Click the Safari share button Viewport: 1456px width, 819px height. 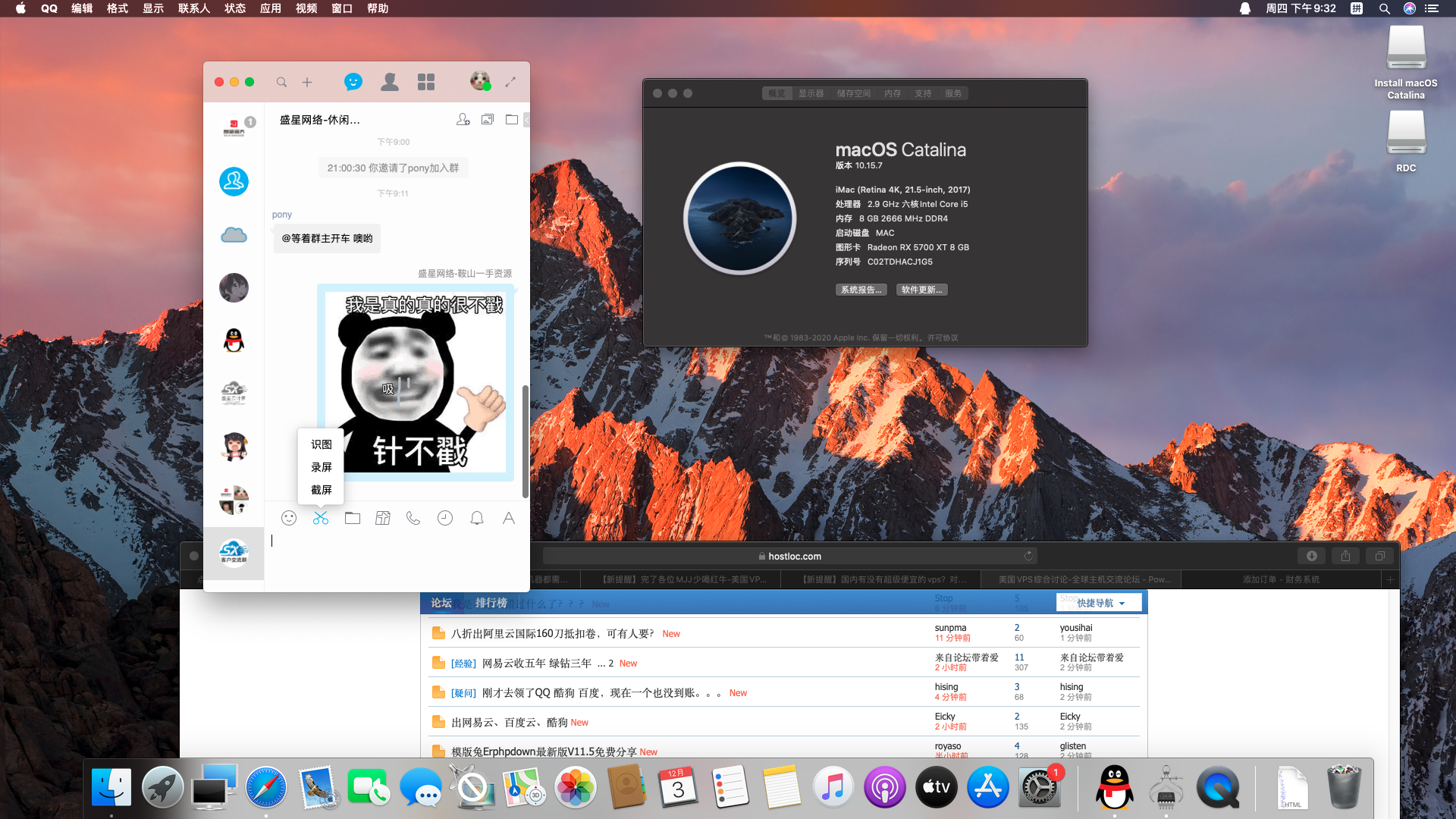1345,556
